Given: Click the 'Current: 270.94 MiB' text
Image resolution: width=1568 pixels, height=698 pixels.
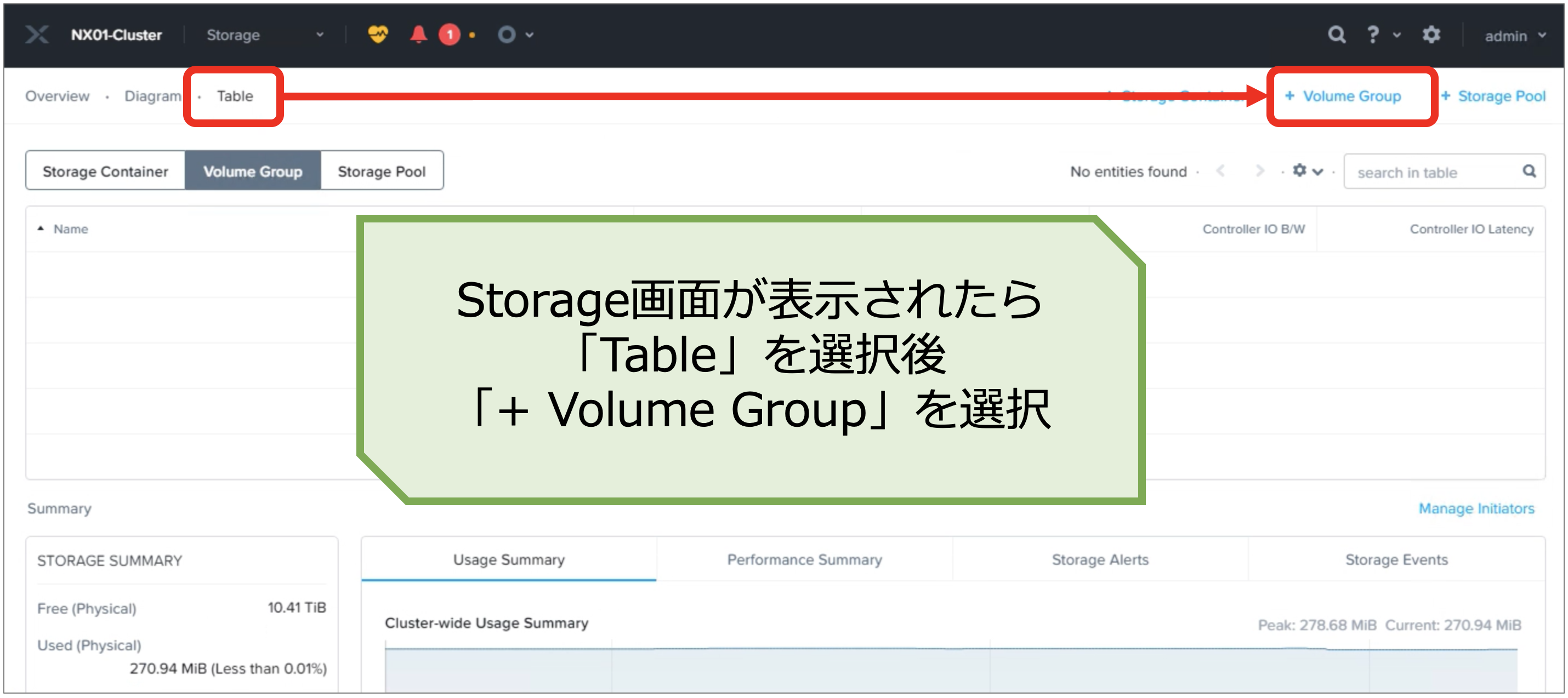Looking at the screenshot, I should point(1453,626).
